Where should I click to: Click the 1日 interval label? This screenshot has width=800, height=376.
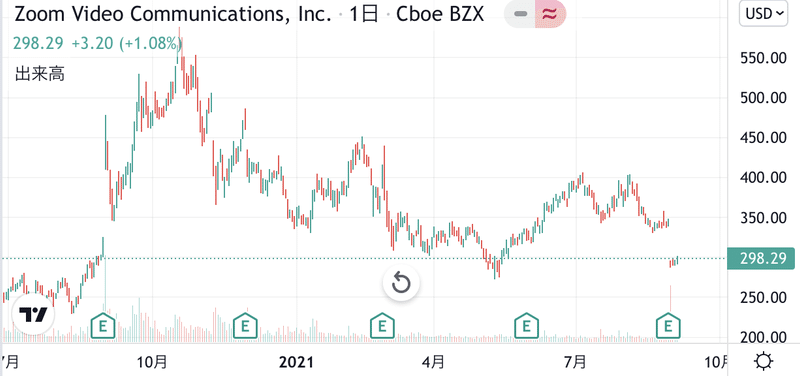(364, 14)
